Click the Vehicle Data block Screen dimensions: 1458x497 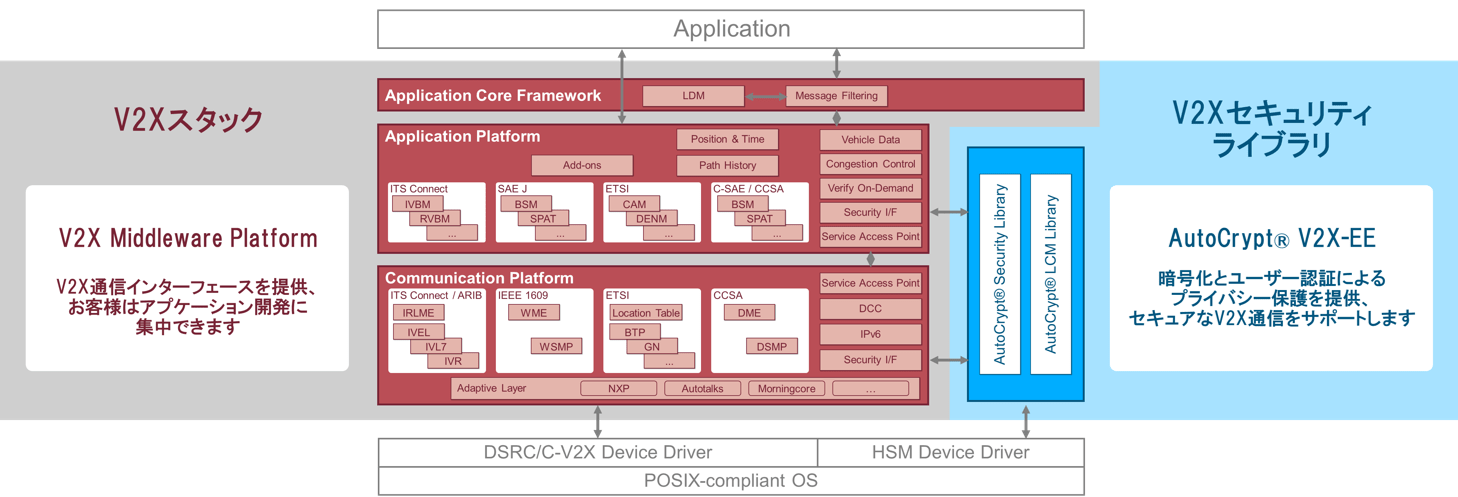click(870, 140)
